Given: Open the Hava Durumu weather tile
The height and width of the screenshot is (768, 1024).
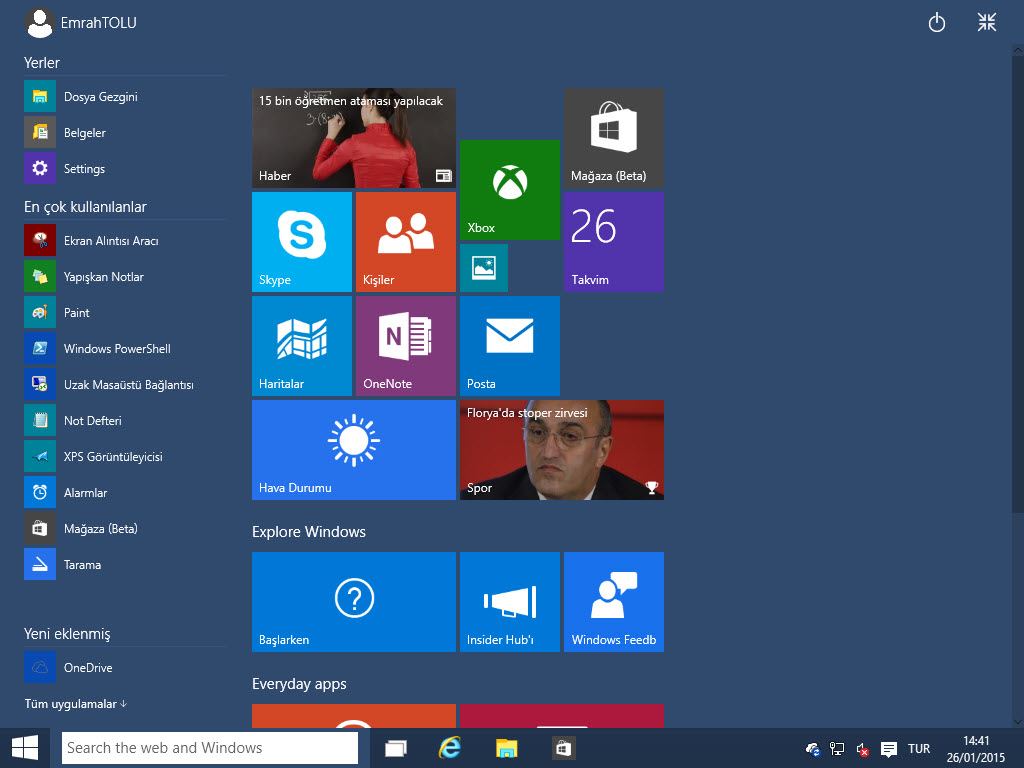Looking at the screenshot, I should [354, 450].
